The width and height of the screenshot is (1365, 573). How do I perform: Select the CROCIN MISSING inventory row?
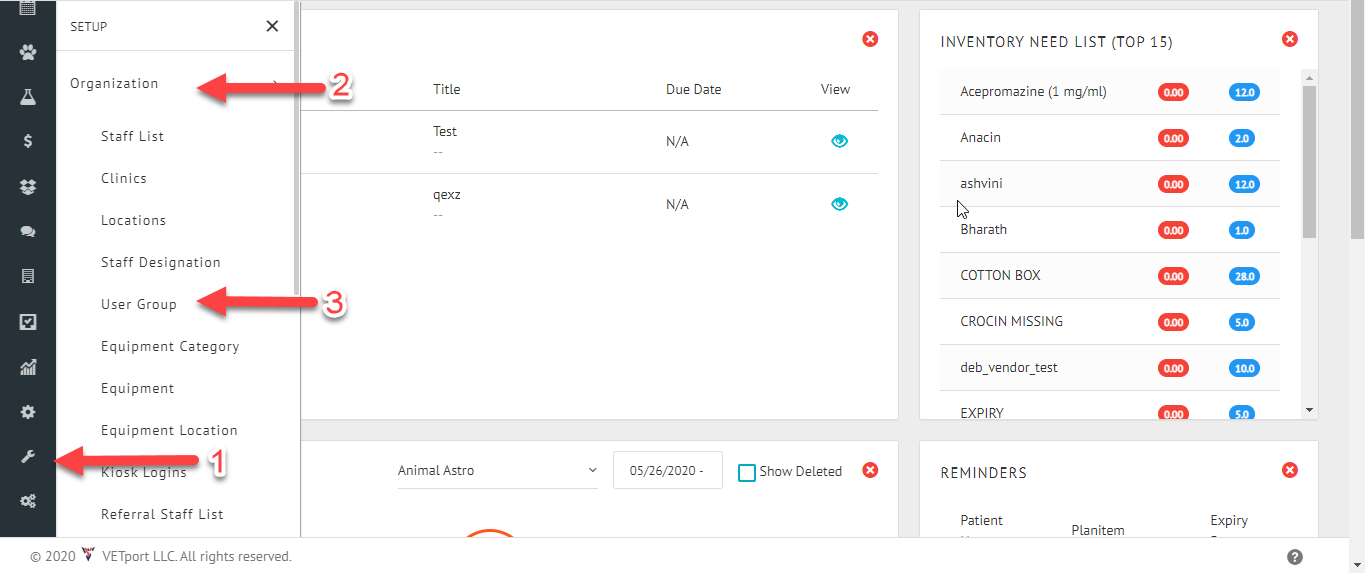(x=1110, y=322)
